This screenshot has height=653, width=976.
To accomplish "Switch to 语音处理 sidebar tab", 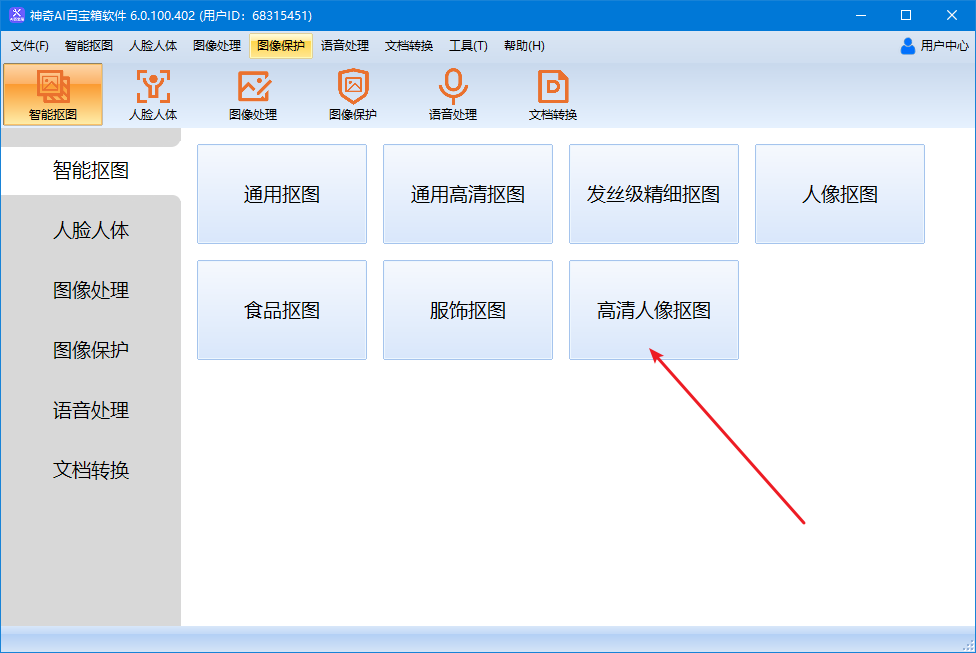I will 91,411.
